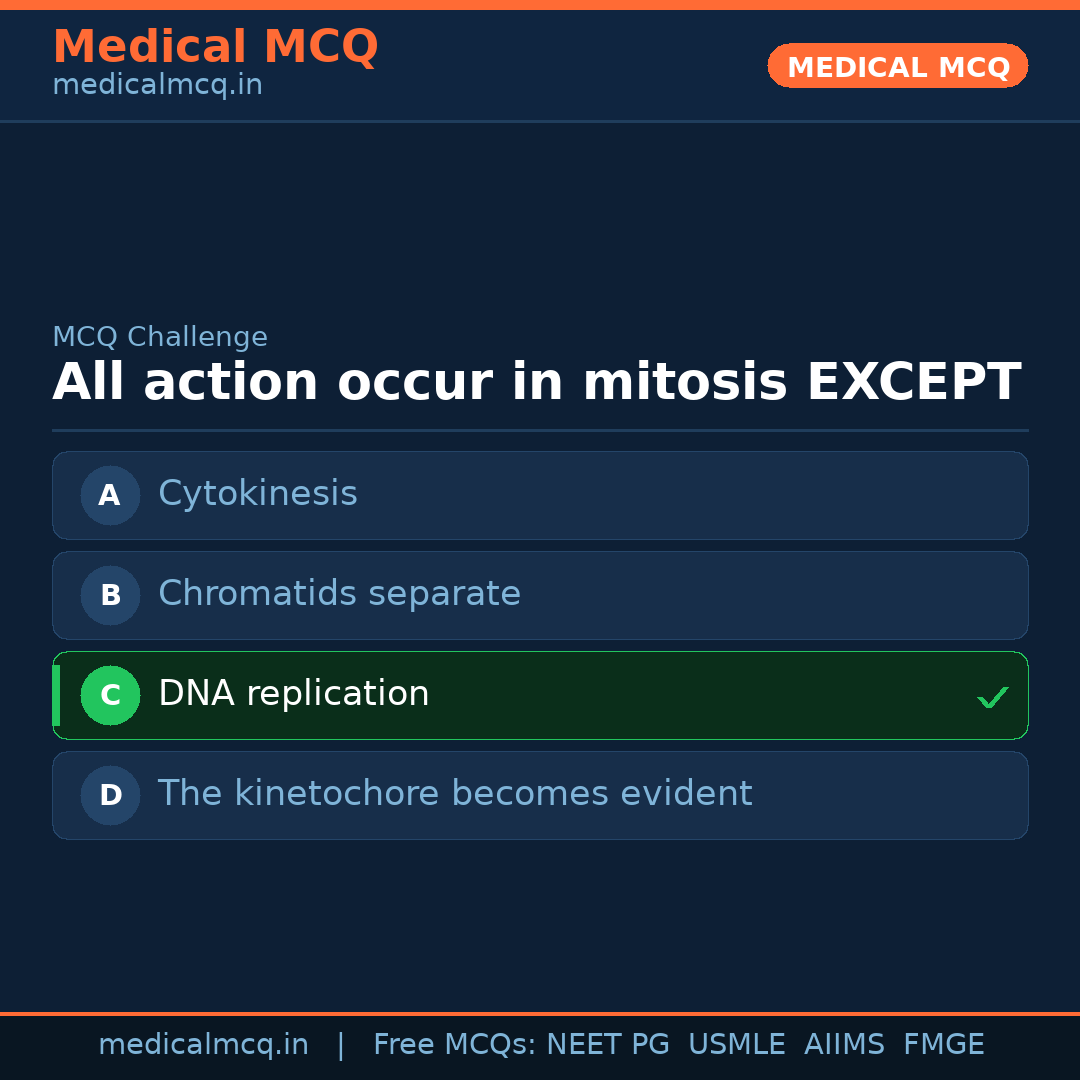Click the question heading about mitosis
The width and height of the screenshot is (1080, 1080).
tap(536, 383)
